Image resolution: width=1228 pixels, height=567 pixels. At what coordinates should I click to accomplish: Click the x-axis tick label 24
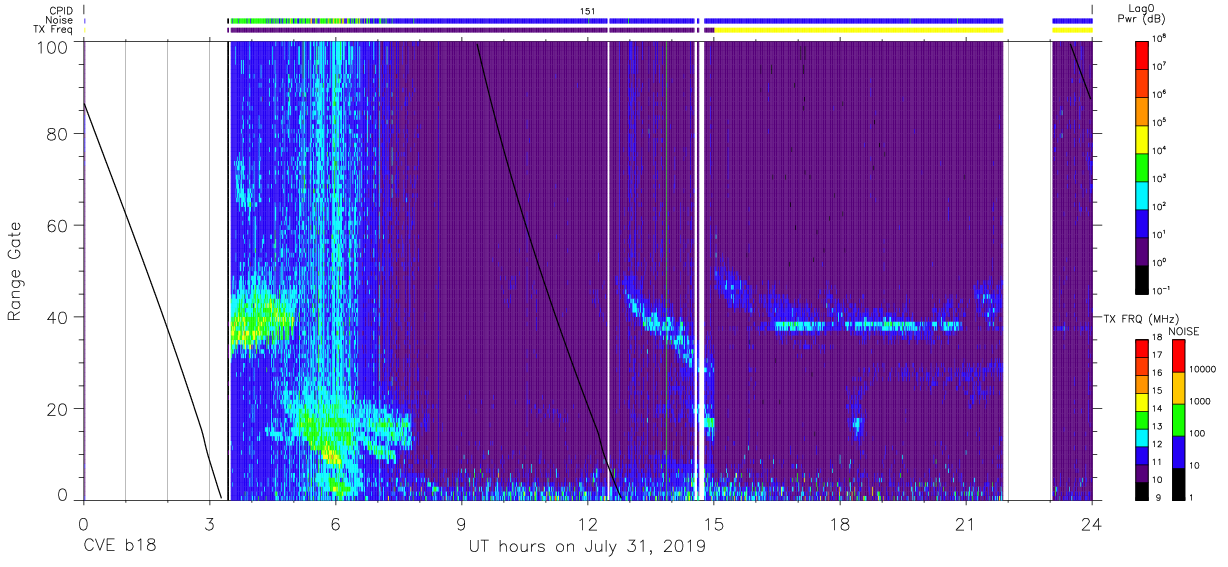[1091, 523]
